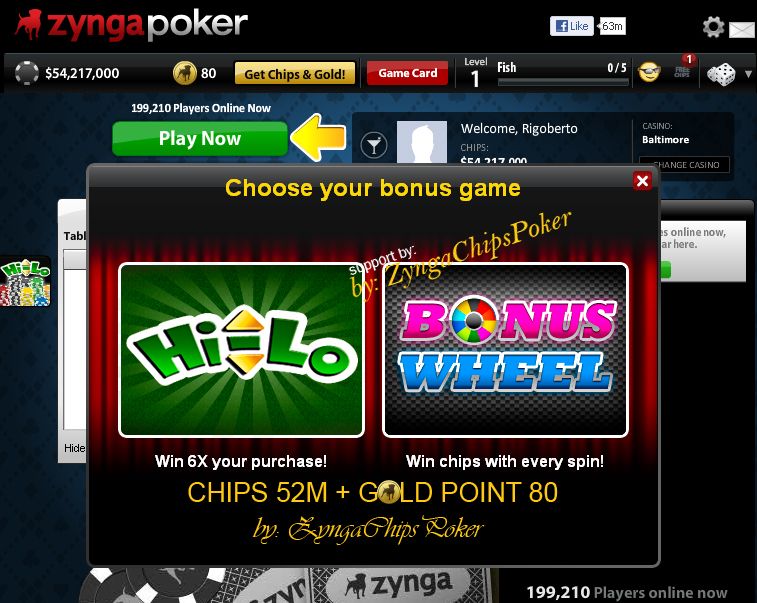Open the mail envelope icon
Image resolution: width=757 pixels, height=603 pixels.
[743, 29]
